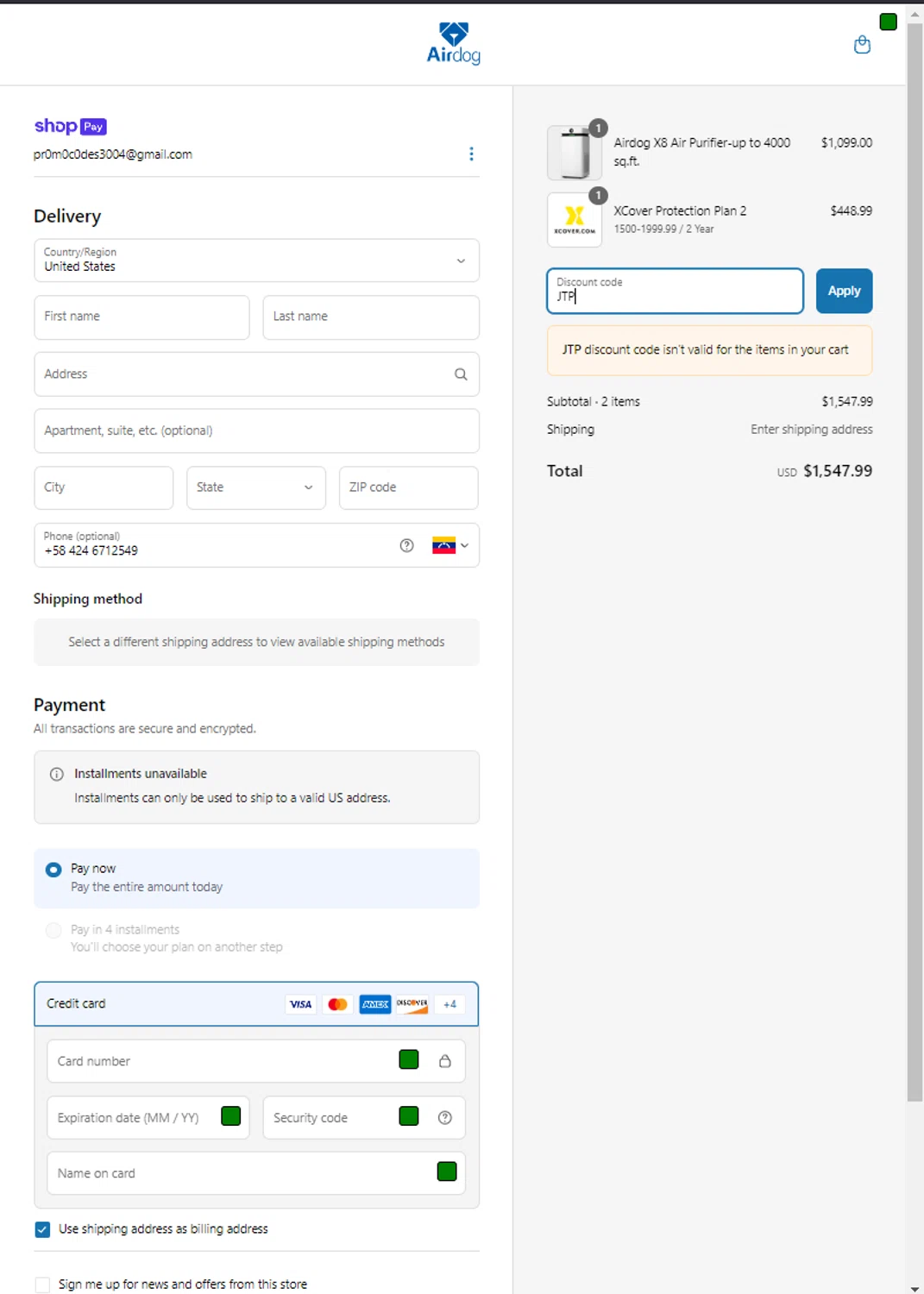Open the shopping bag cart icon

[x=862, y=45]
